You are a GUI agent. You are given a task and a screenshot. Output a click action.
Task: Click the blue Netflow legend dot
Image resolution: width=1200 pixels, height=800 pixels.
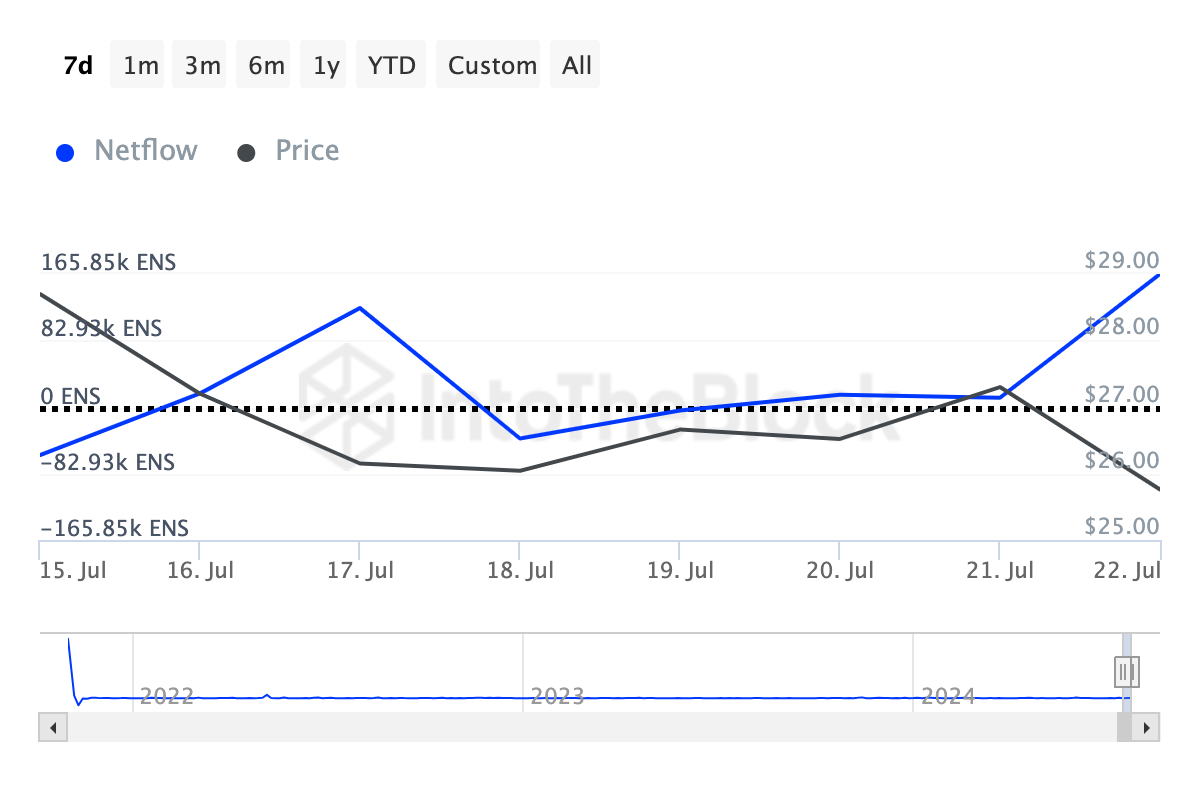[66, 153]
